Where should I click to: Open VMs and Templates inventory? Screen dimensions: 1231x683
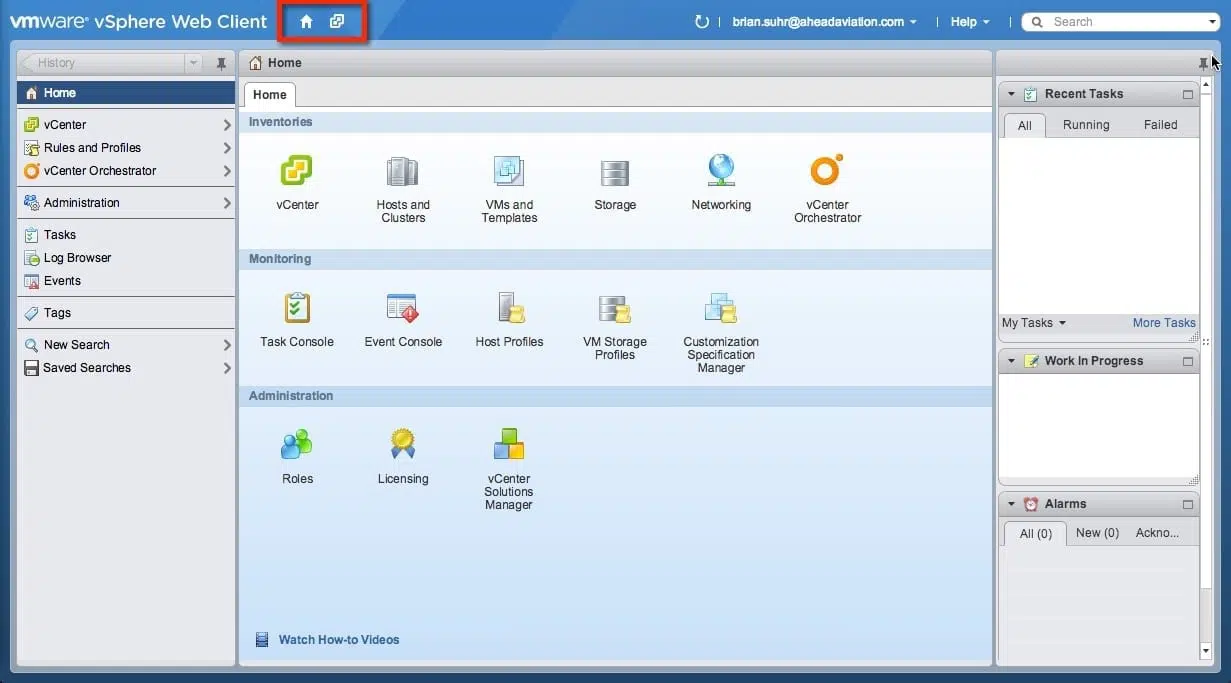(509, 172)
